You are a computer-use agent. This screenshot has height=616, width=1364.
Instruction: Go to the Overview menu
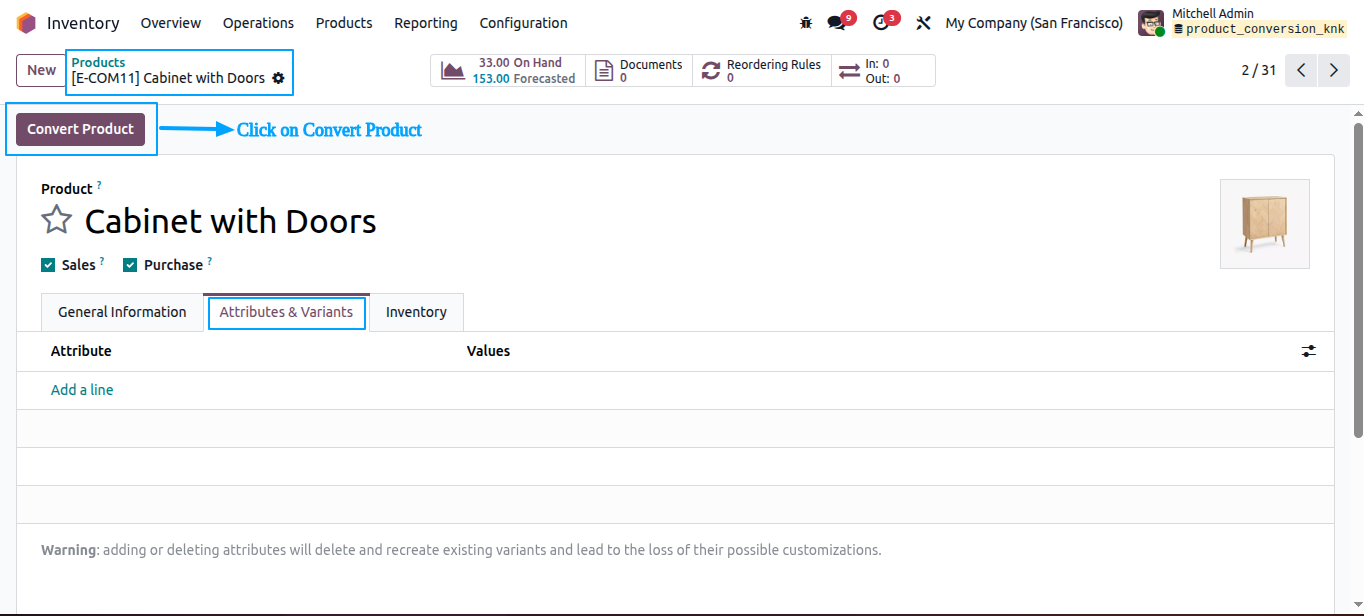coord(171,23)
